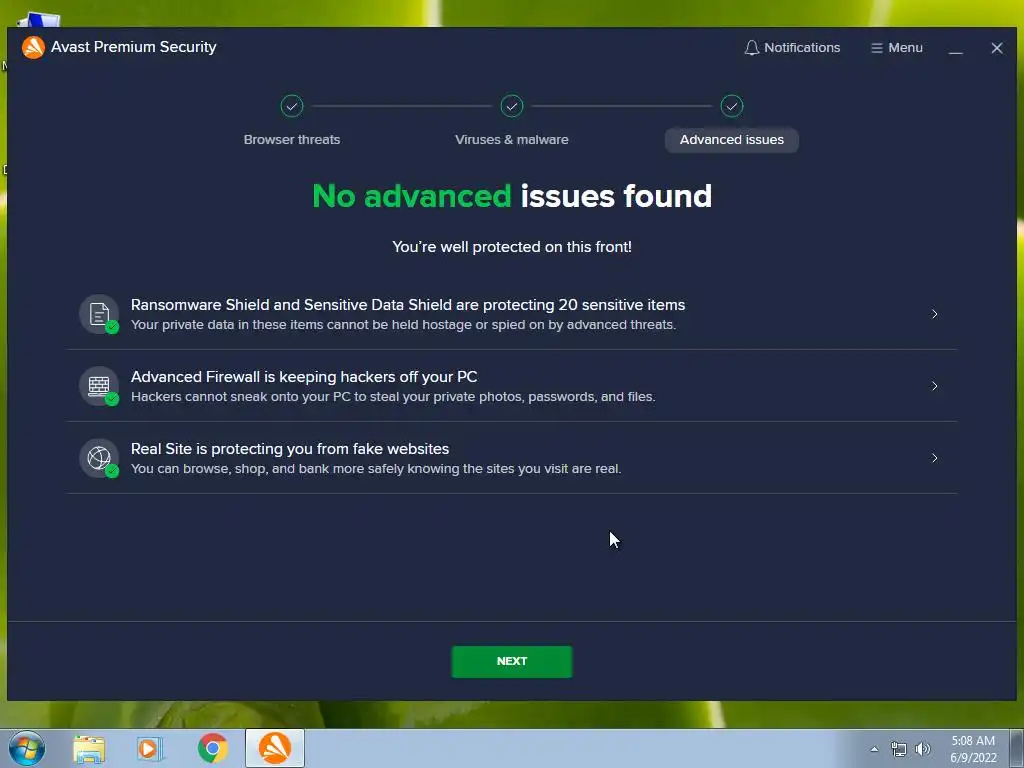Show hidden system tray icons
The image size is (1024, 768).
[x=874, y=749]
